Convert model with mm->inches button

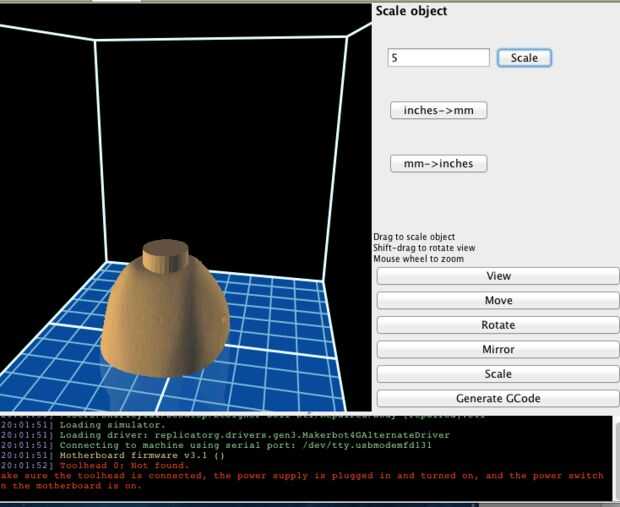point(439,163)
